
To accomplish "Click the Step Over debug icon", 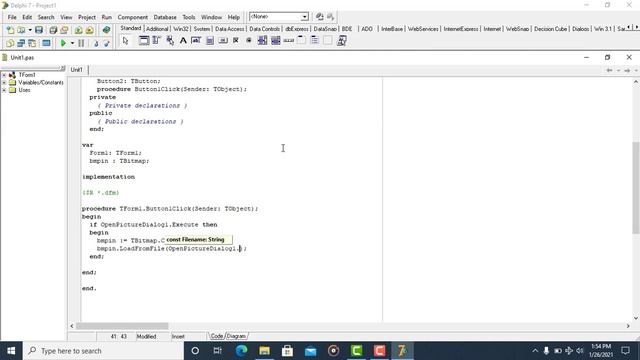I will click(107, 43).
